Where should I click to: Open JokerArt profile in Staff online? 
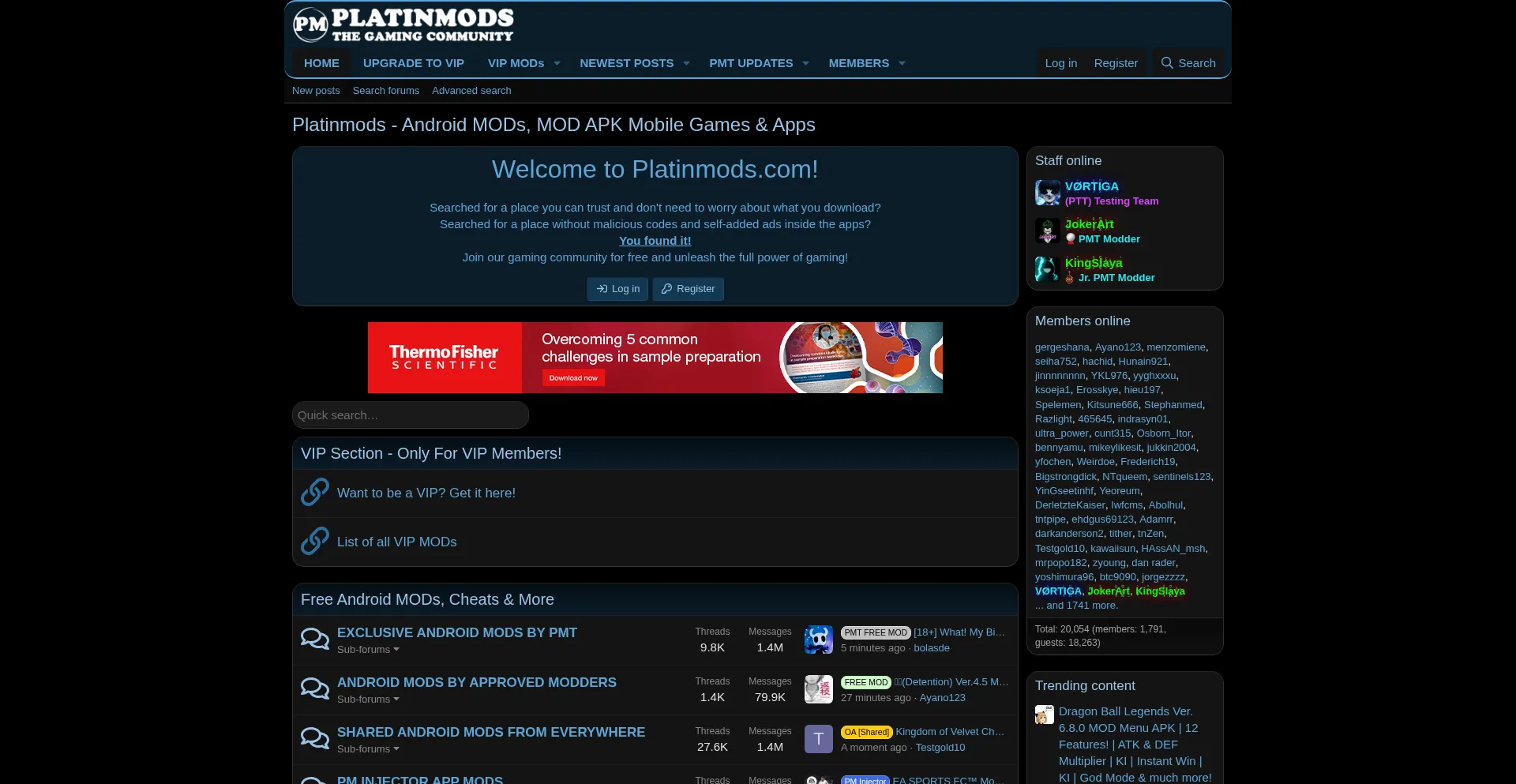click(x=1090, y=224)
